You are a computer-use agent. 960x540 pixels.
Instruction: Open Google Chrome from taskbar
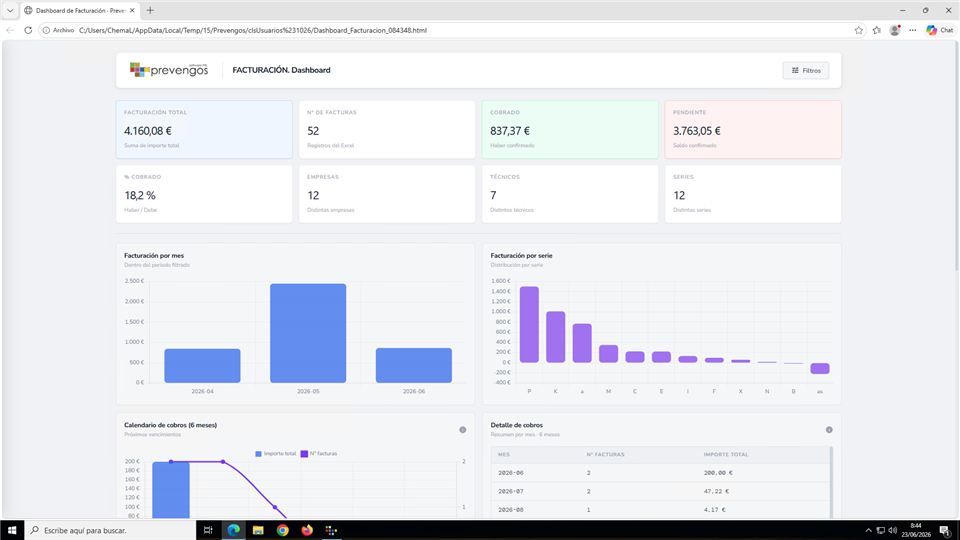282,530
